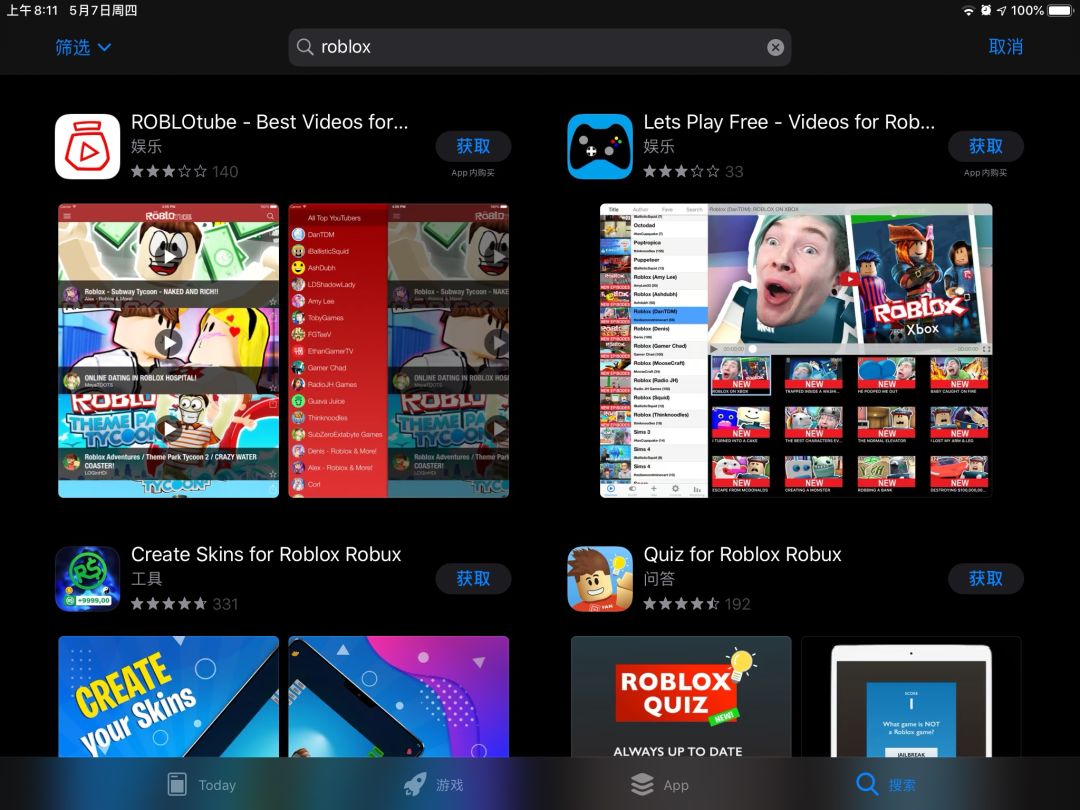Open the second Create Skins phone screenshot

[x=398, y=696]
